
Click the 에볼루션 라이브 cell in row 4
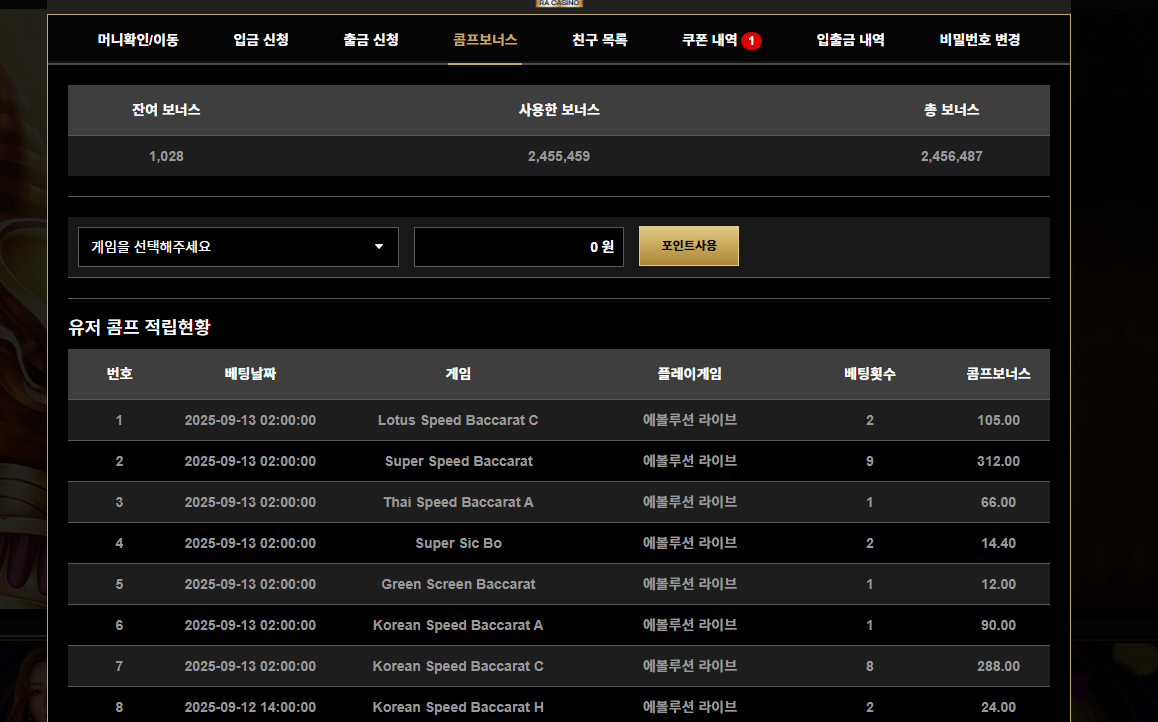point(689,543)
